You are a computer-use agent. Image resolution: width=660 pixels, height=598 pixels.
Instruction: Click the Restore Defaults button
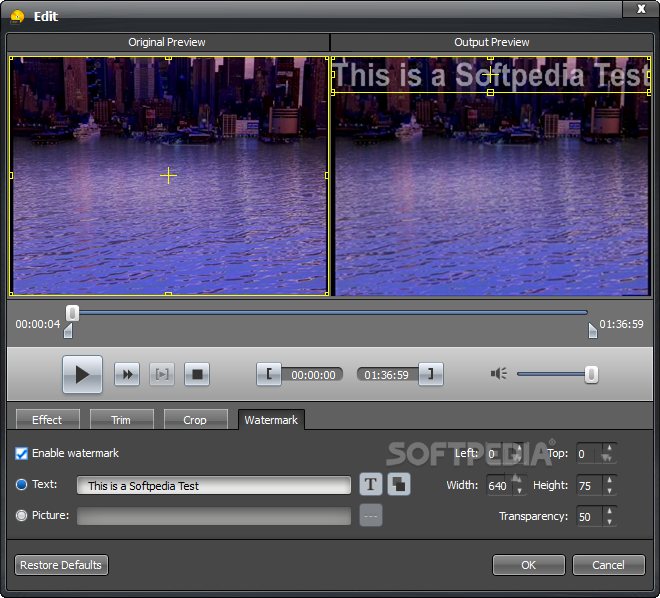(61, 565)
